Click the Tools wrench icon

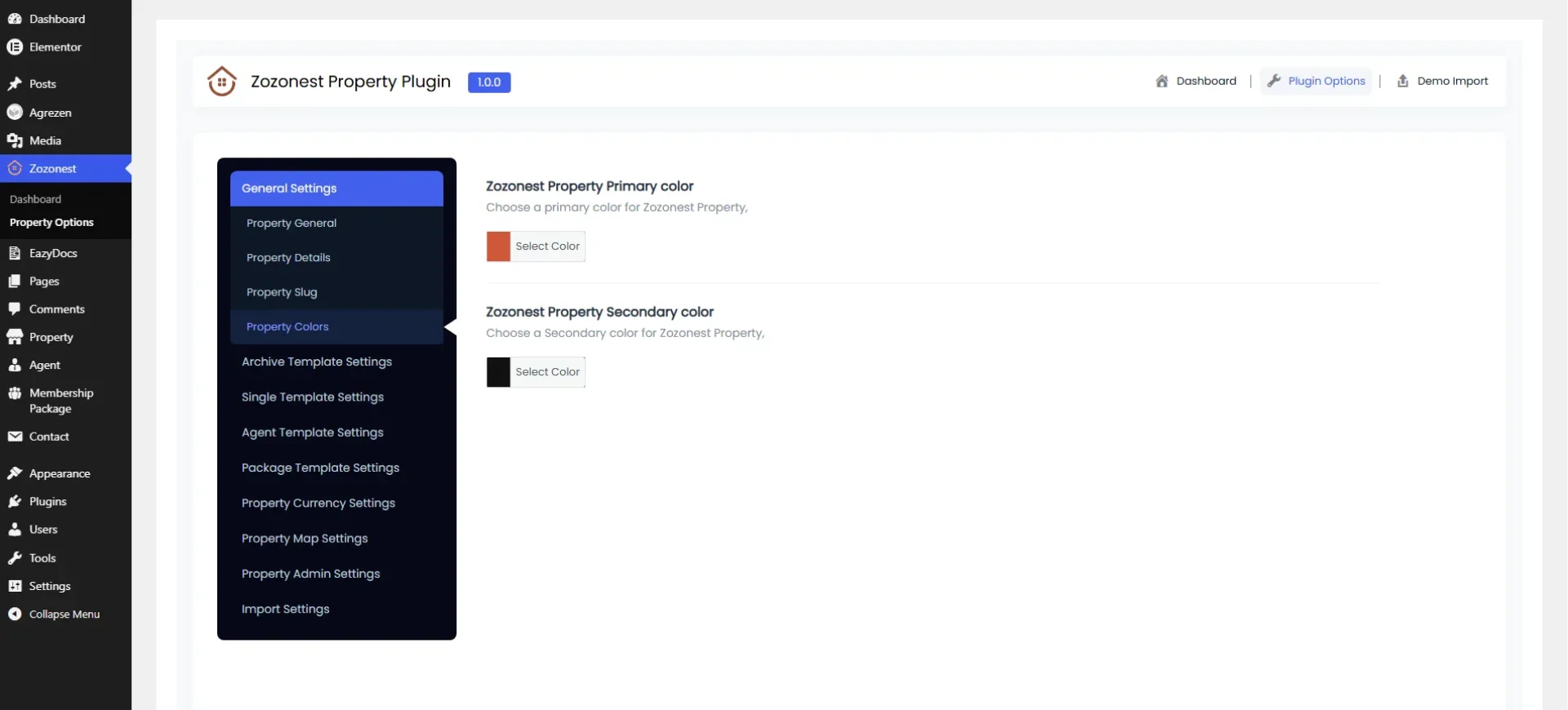coord(15,558)
